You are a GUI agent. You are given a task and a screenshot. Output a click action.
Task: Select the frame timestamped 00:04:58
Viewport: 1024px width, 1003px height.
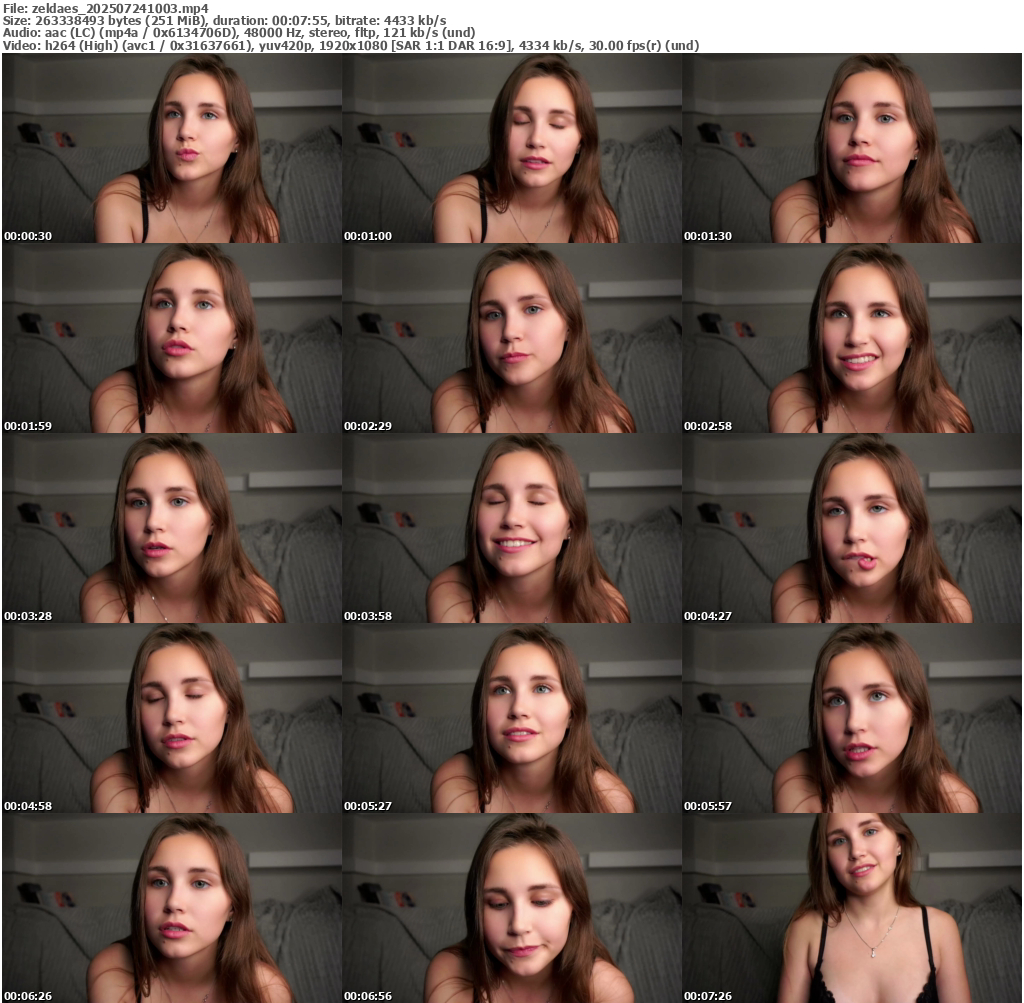[x=171, y=718]
